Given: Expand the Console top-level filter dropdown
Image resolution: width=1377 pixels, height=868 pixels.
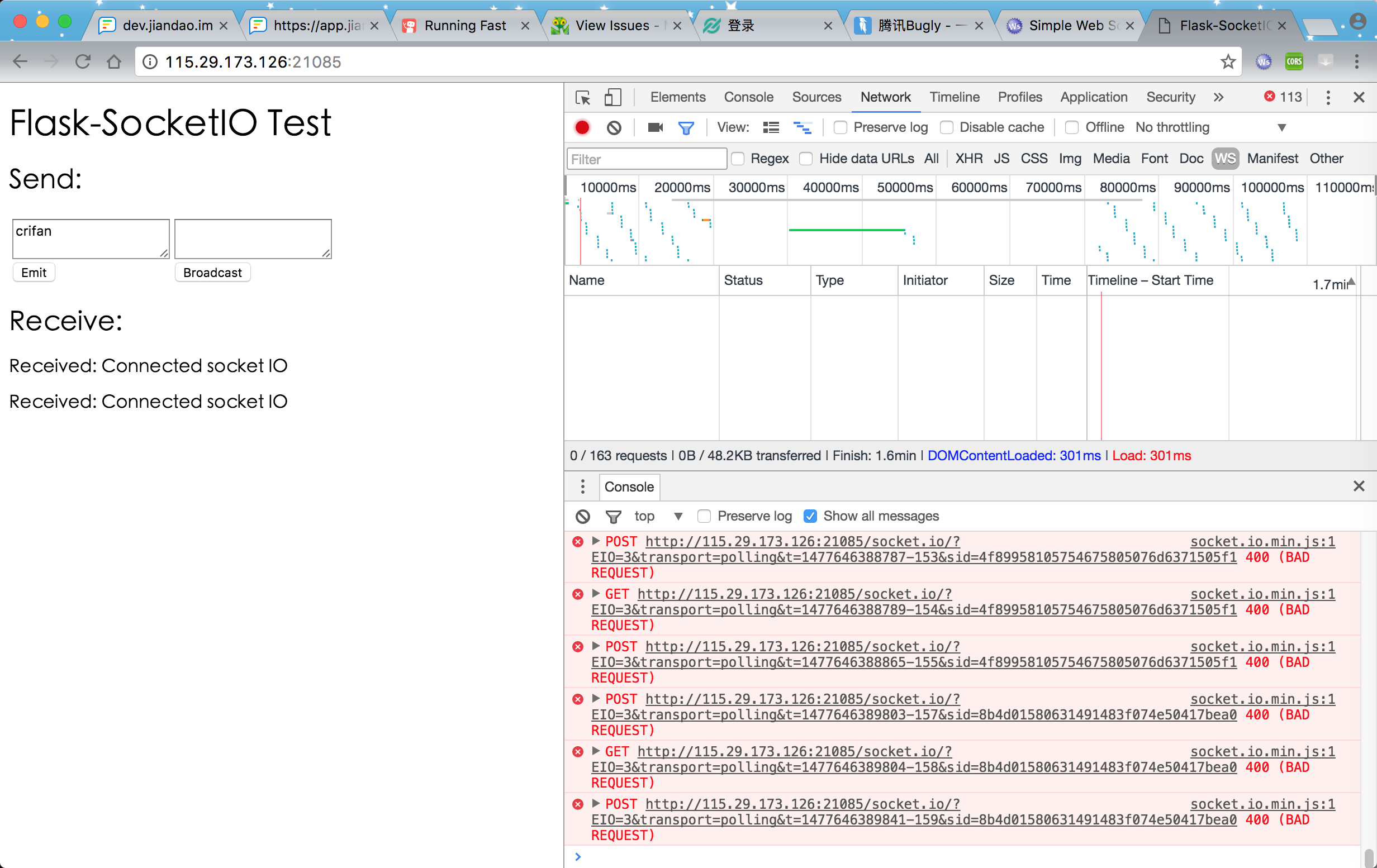Looking at the screenshot, I should pos(676,516).
